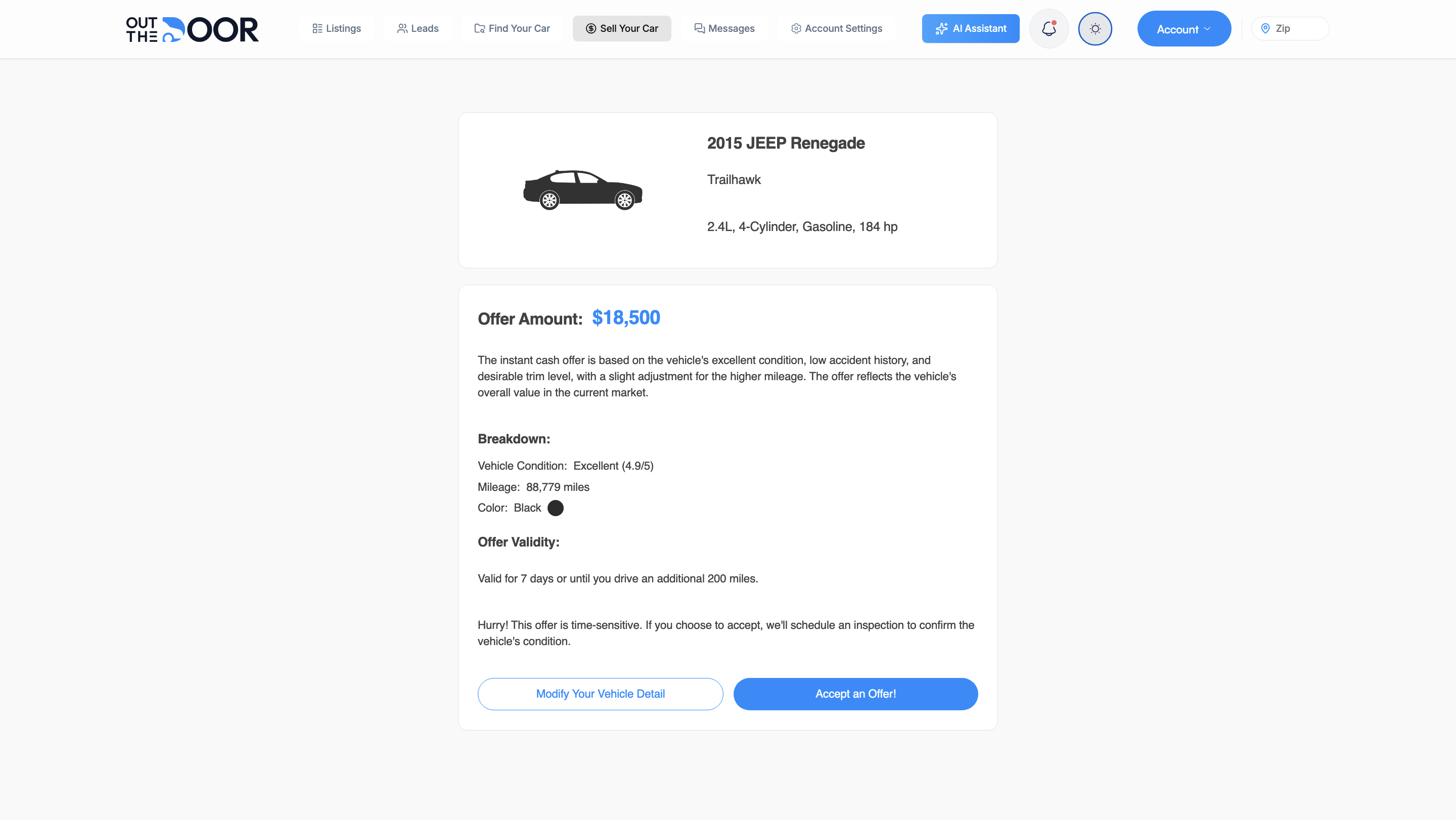
Task: Click the Find Your Car magnifier icon
Action: point(480,28)
